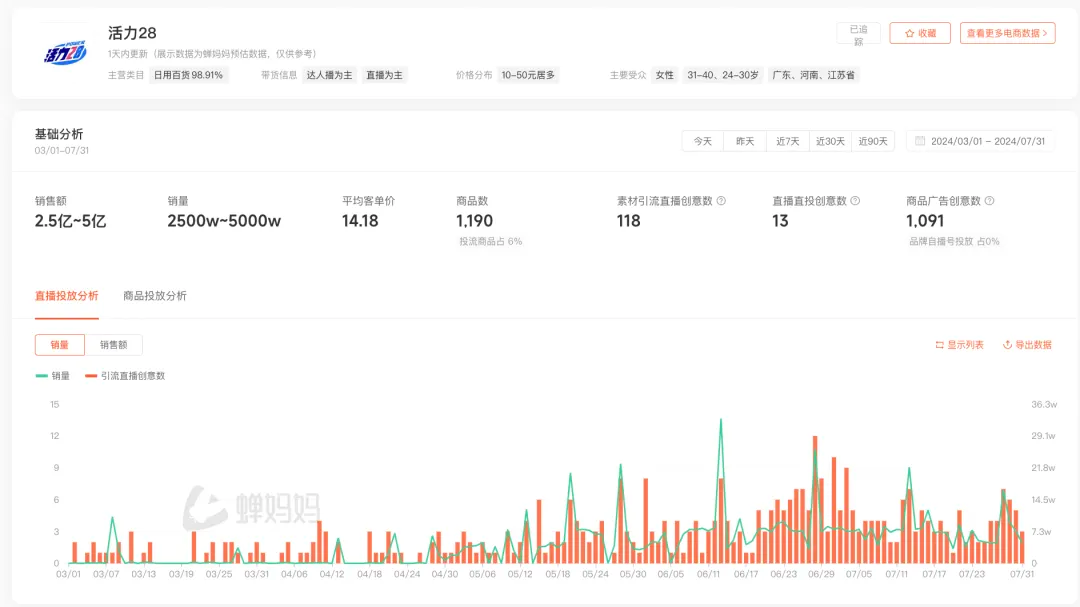Toggle the 已追踪 tracking button

pyautogui.click(x=858, y=33)
